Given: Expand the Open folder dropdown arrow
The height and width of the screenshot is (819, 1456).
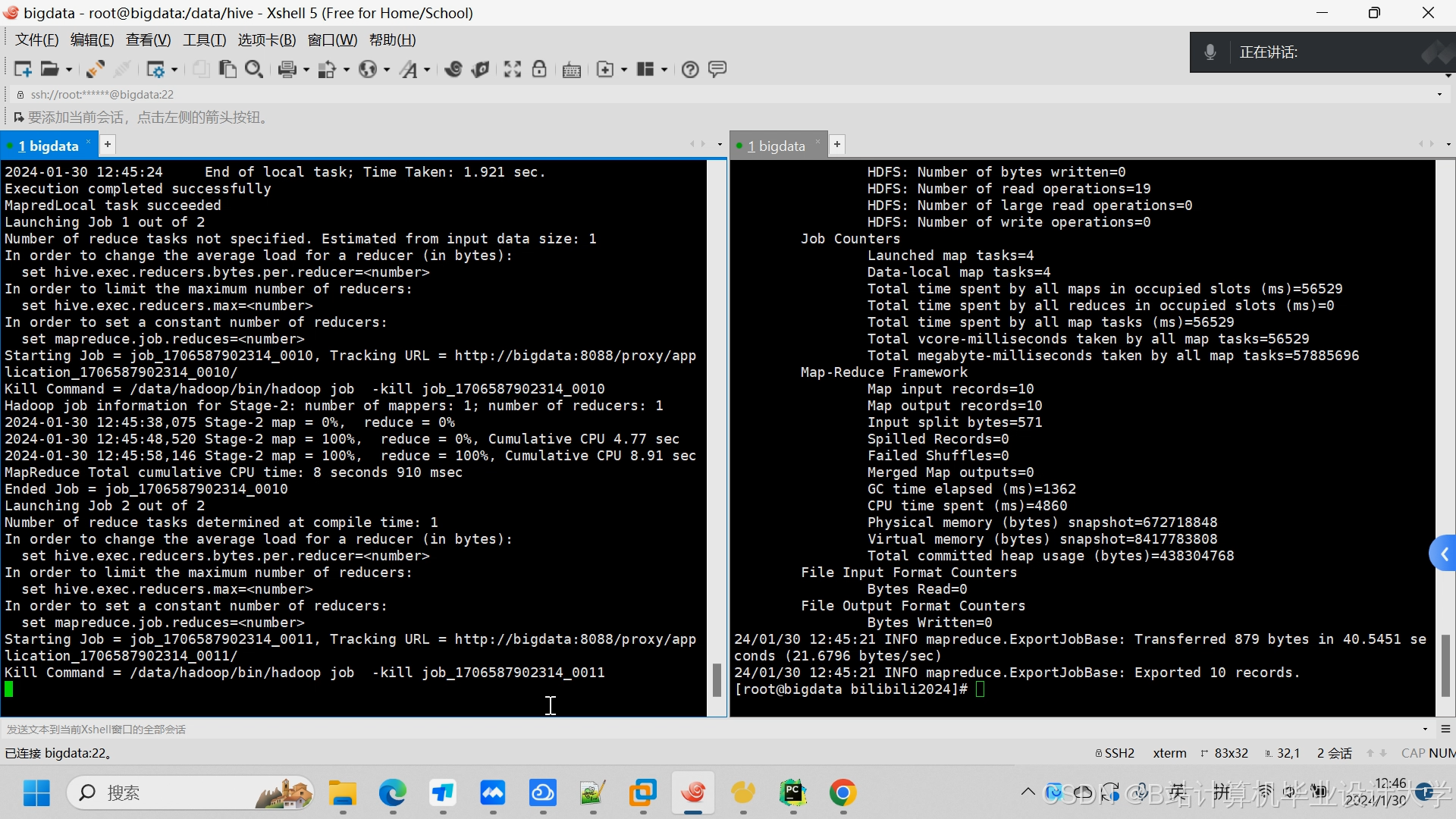Looking at the screenshot, I should [69, 70].
